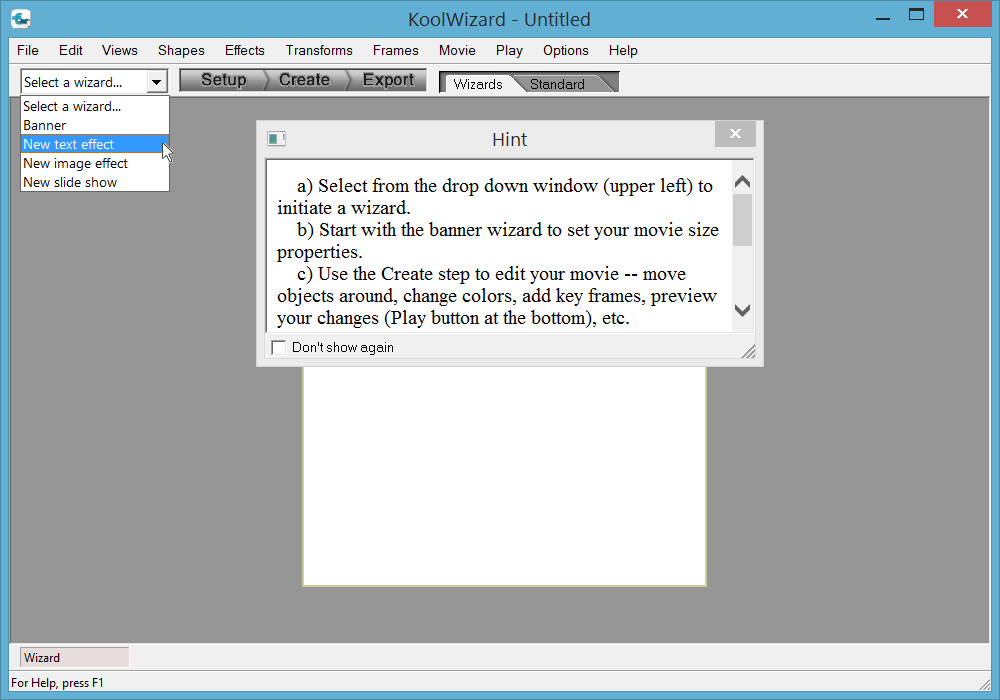1000x700 pixels.
Task: Open the Views menu
Action: [x=119, y=50]
